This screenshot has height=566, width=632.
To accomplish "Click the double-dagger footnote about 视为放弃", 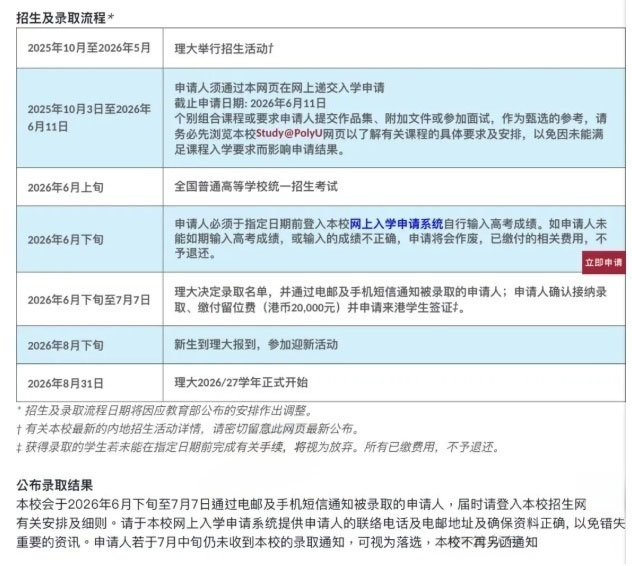I will (259, 447).
